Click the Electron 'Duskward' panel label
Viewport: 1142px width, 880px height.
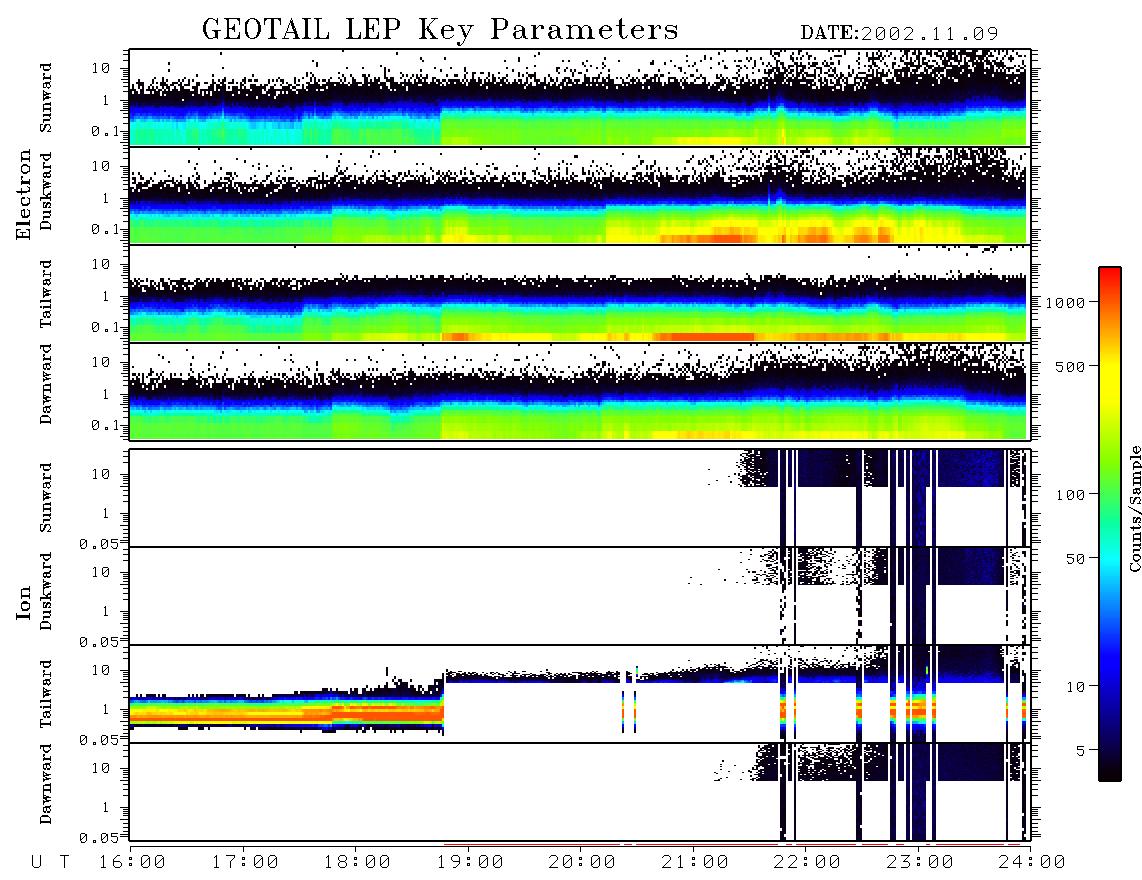(46, 192)
